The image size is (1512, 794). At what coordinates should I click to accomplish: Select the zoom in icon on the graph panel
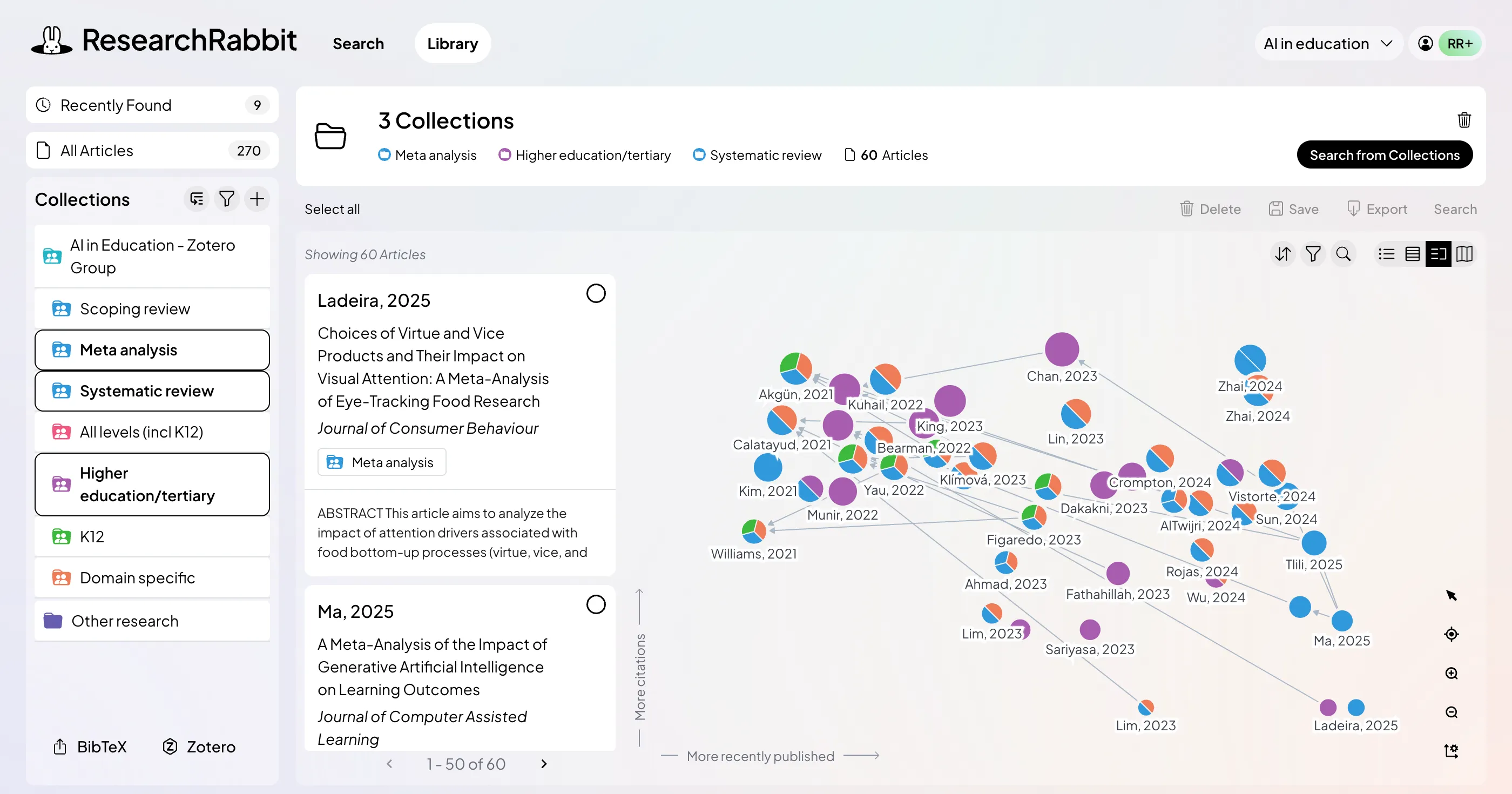point(1451,673)
